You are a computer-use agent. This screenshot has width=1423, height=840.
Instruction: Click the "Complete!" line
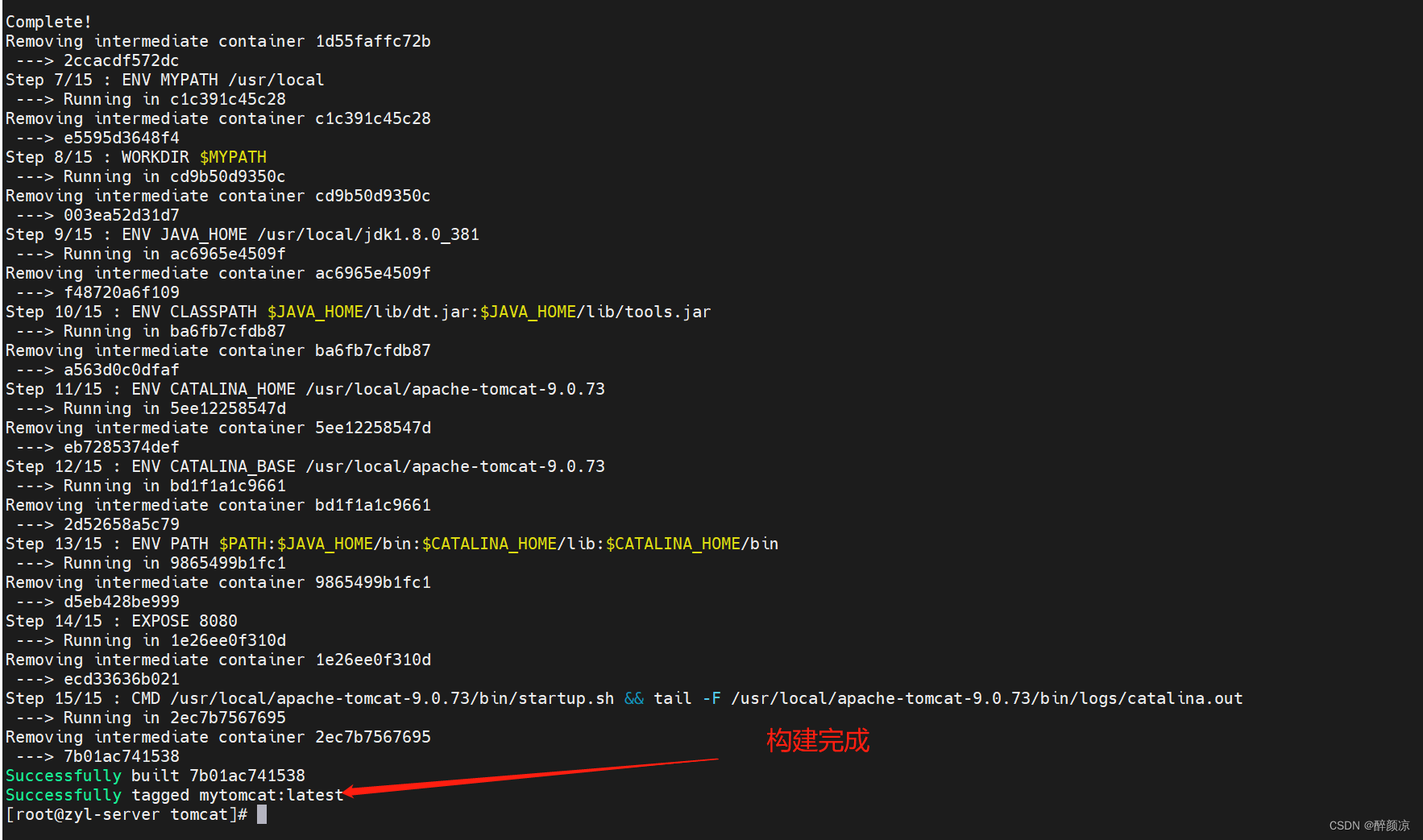(x=49, y=22)
